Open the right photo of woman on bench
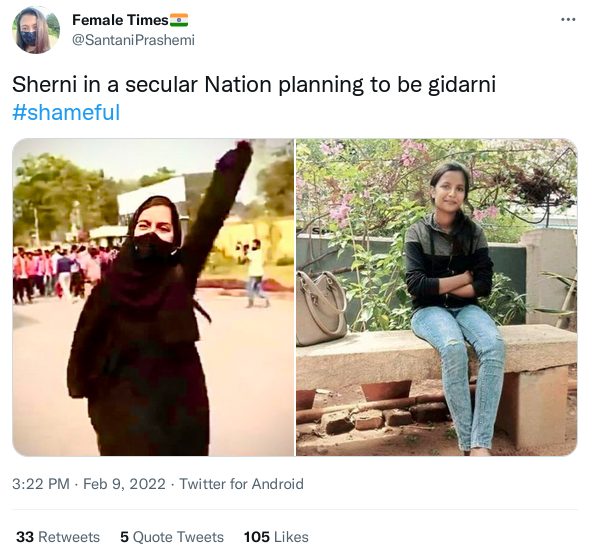Image resolution: width=593 pixels, height=558 pixels. pyautogui.click(x=436, y=297)
